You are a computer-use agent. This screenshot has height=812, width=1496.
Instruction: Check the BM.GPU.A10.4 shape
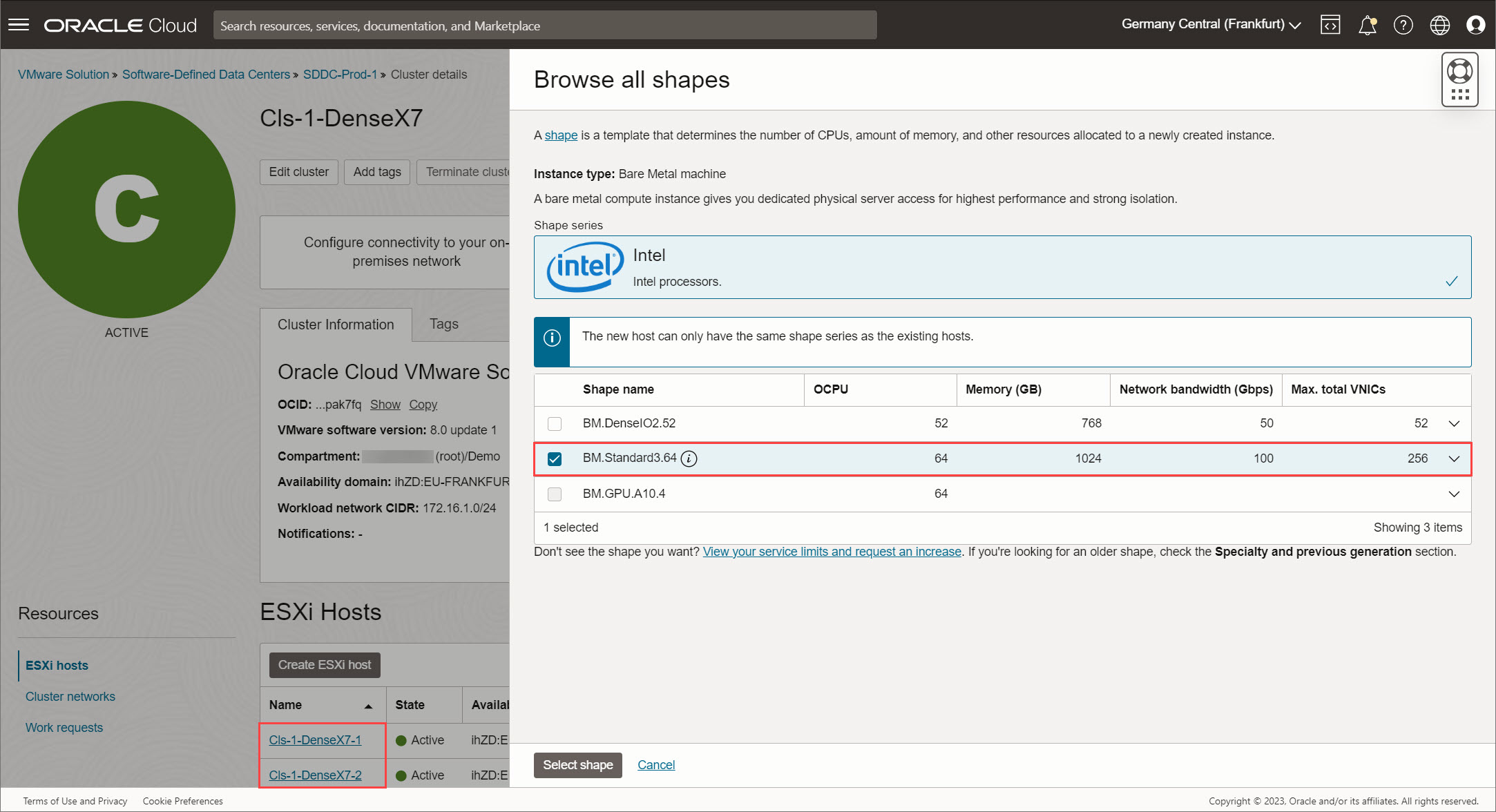coord(555,494)
